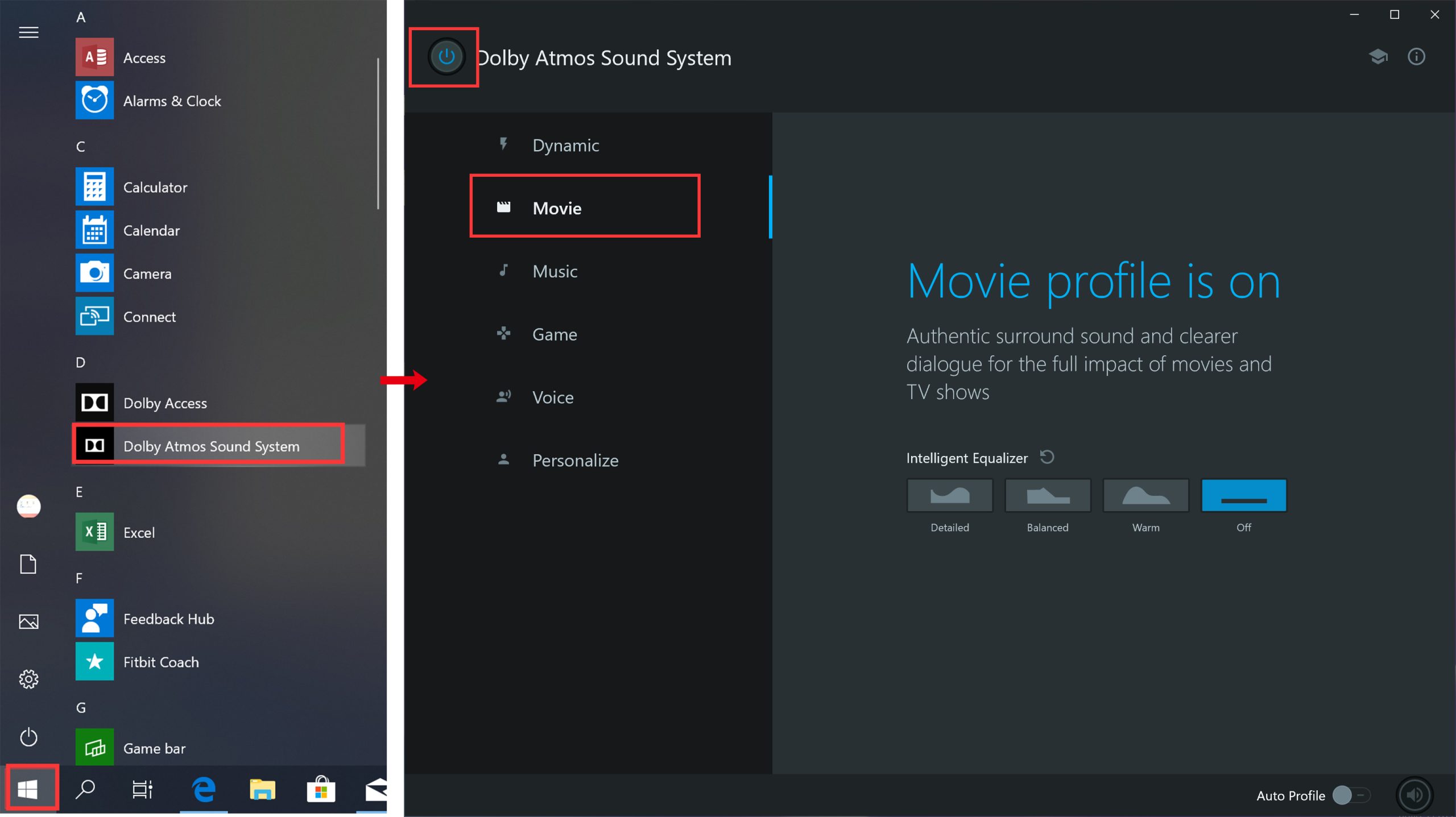Open Game bar app

coord(220,748)
